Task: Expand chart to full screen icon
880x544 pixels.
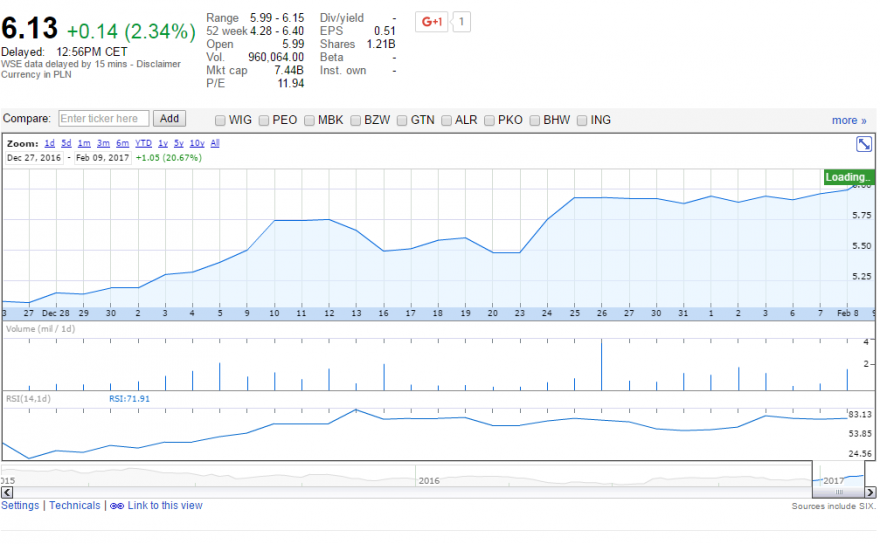Action: (x=864, y=144)
